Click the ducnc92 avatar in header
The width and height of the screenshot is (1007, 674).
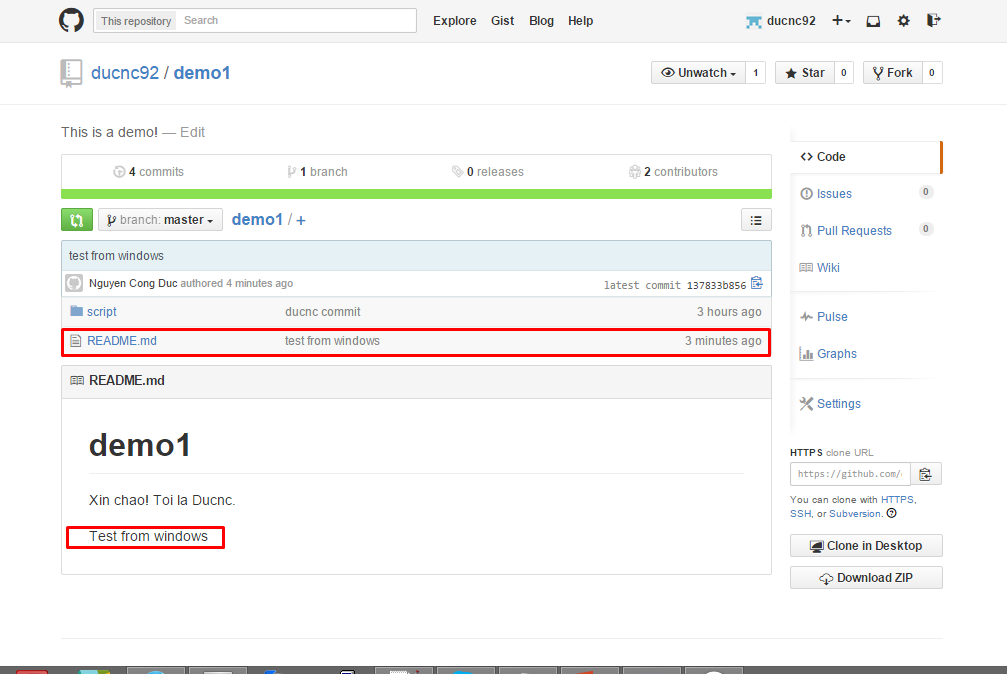(753, 21)
